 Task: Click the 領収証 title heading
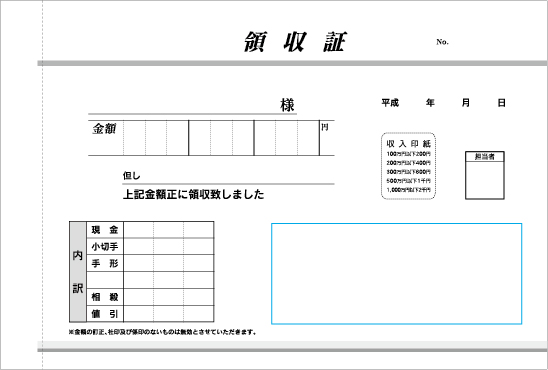295,42
